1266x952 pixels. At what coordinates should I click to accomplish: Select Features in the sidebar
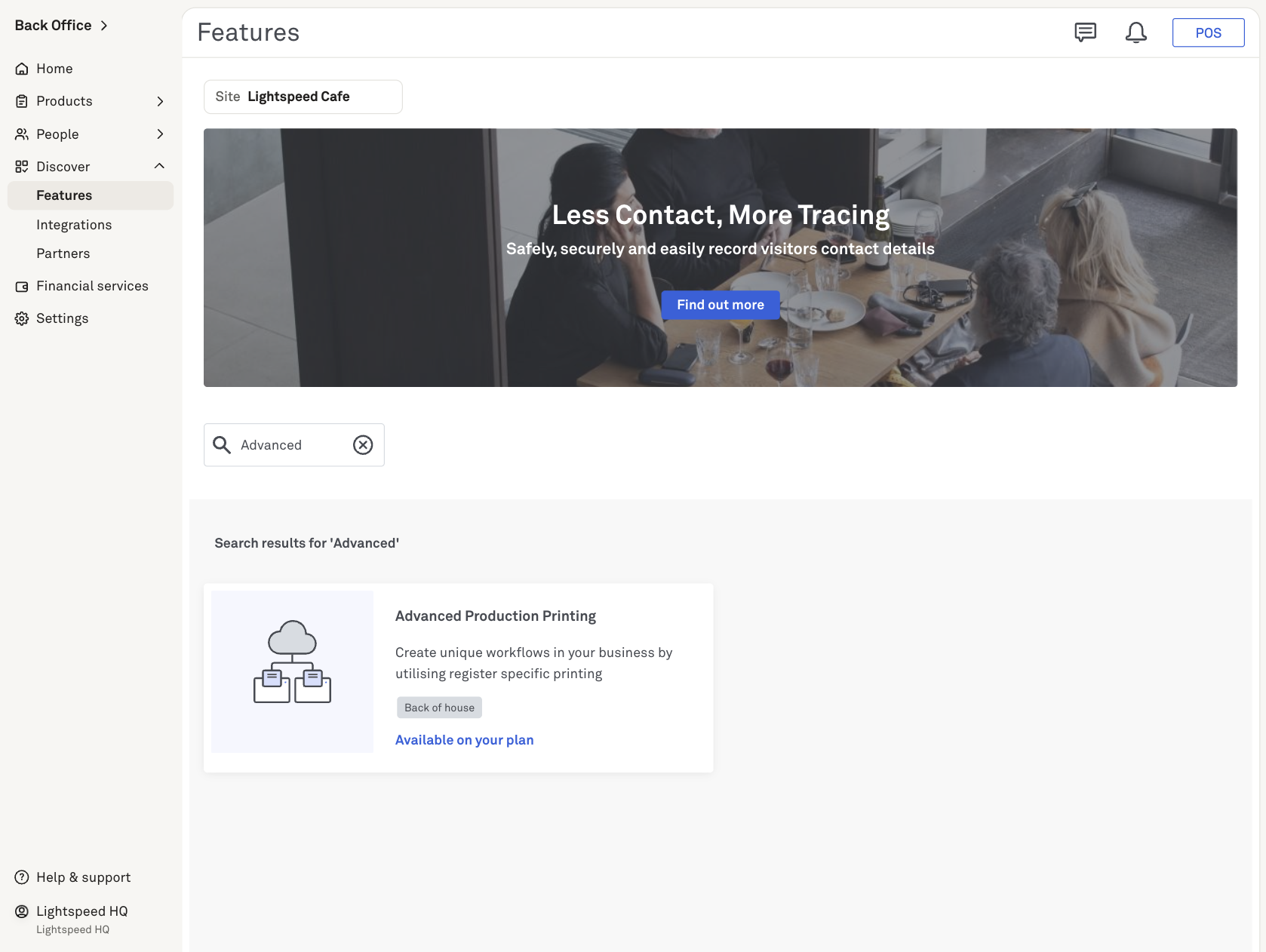click(91, 195)
